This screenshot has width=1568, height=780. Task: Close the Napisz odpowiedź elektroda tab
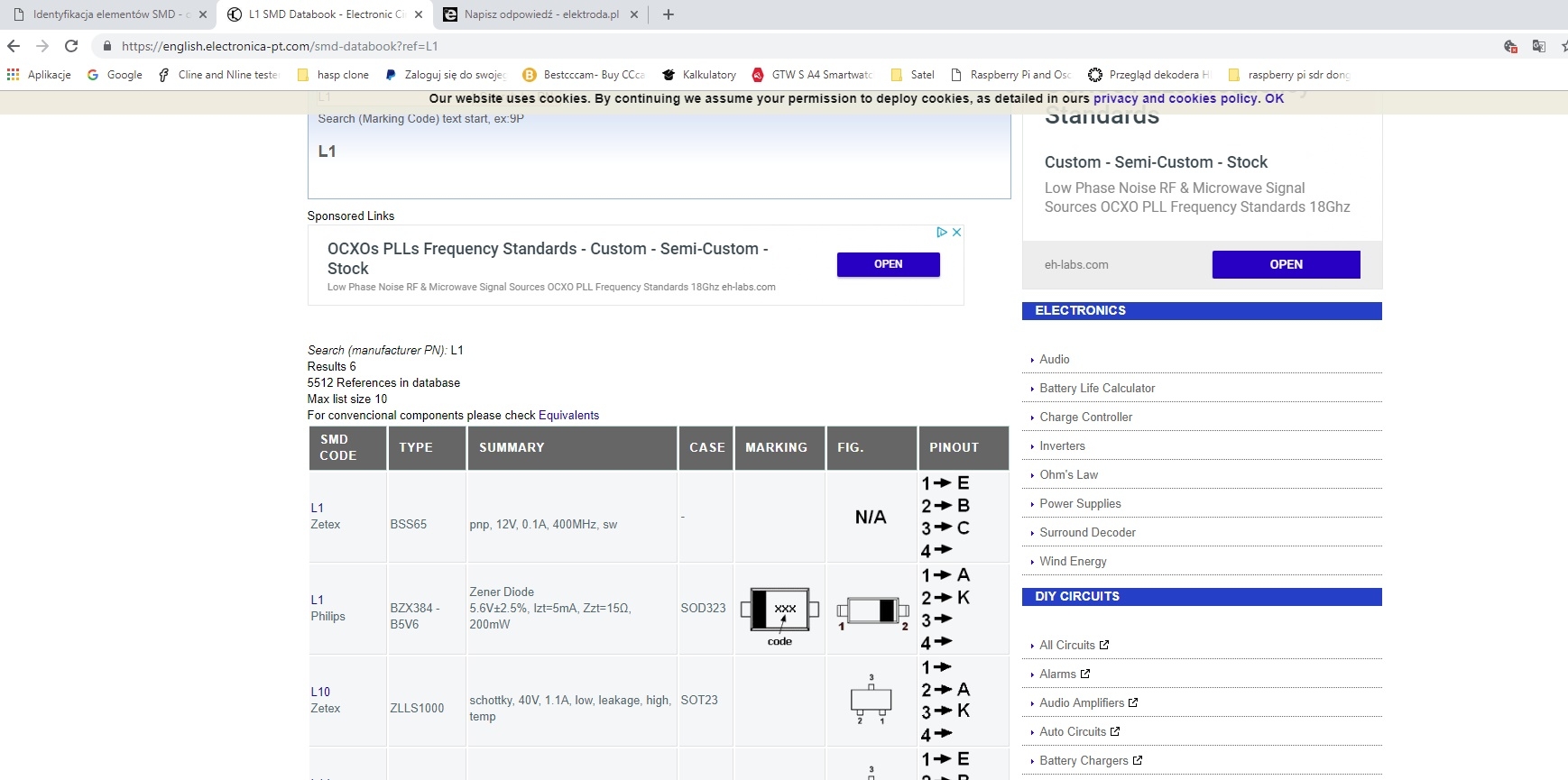[x=634, y=14]
